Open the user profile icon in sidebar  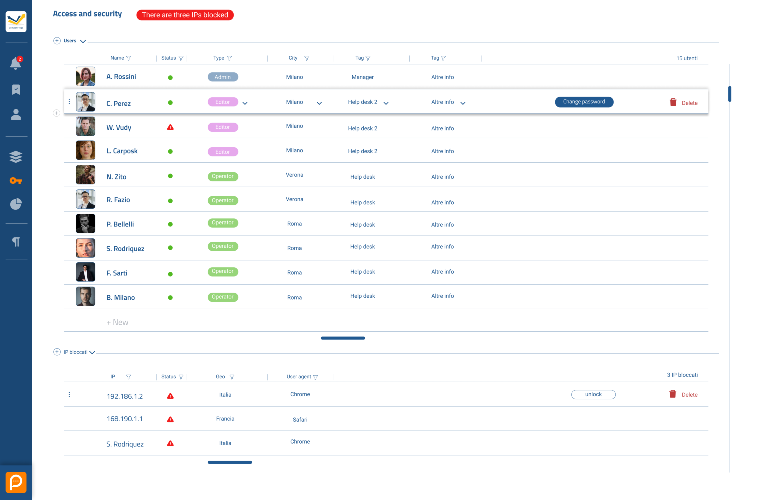point(16,114)
